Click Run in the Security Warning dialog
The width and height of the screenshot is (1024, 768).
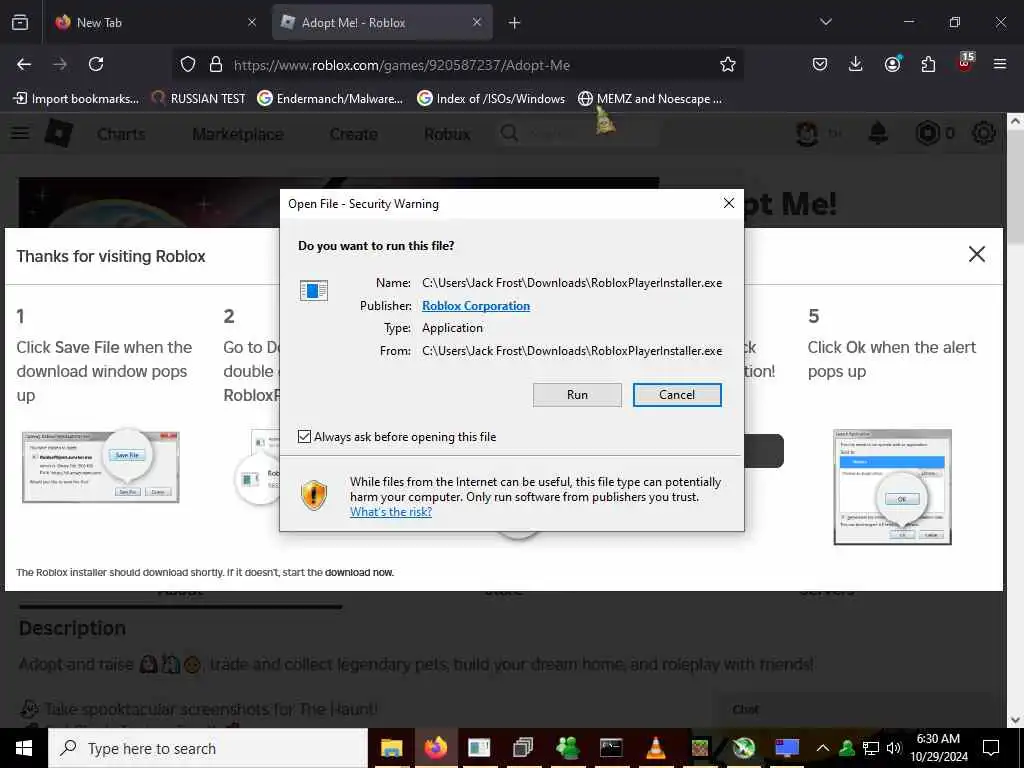click(577, 394)
